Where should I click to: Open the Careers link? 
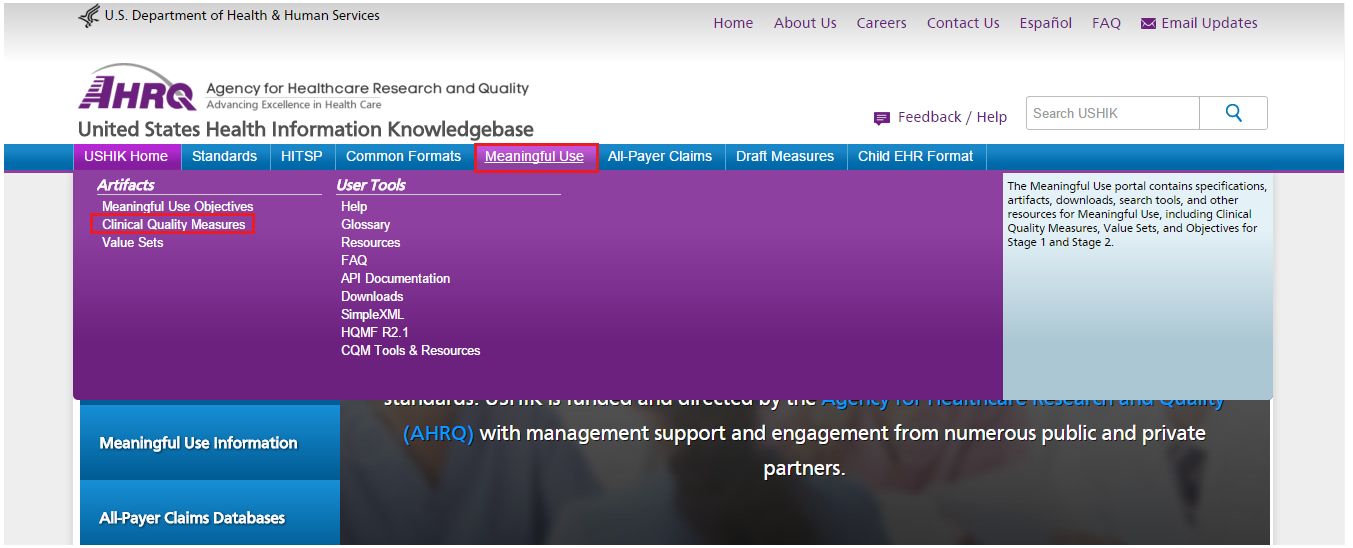(881, 23)
